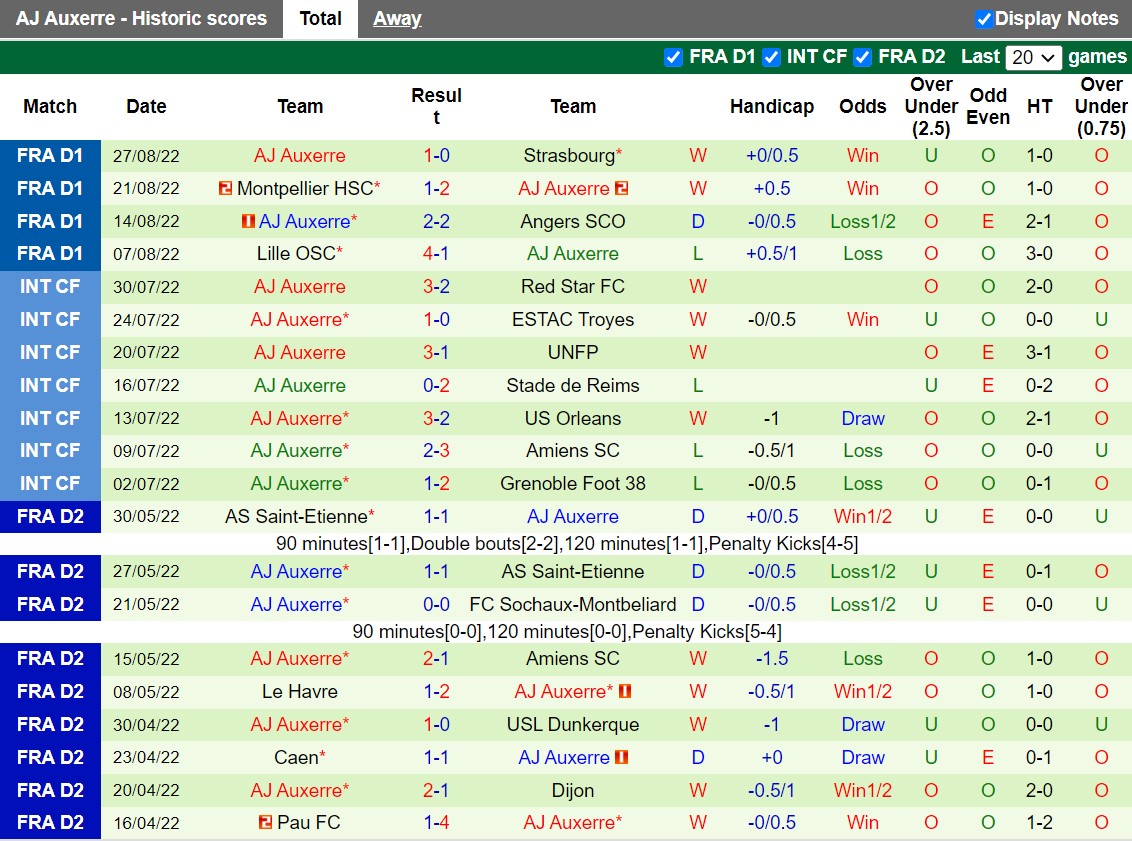Disable the INT CF competition checkbox

pos(771,57)
